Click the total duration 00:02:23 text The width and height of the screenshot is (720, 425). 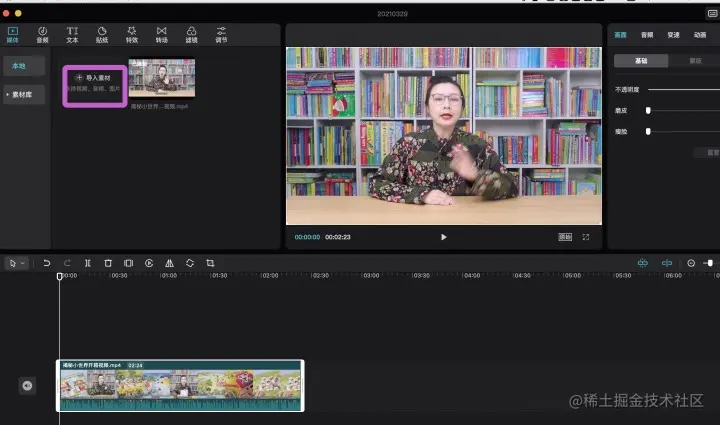point(338,237)
